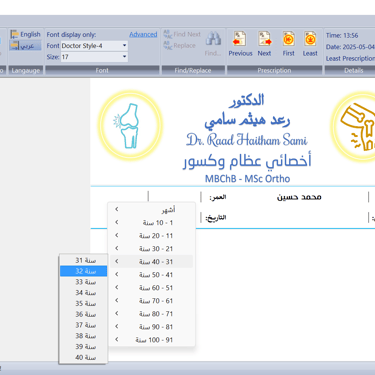Switch the language to English
The image size is (375, 375).
pos(25,34)
